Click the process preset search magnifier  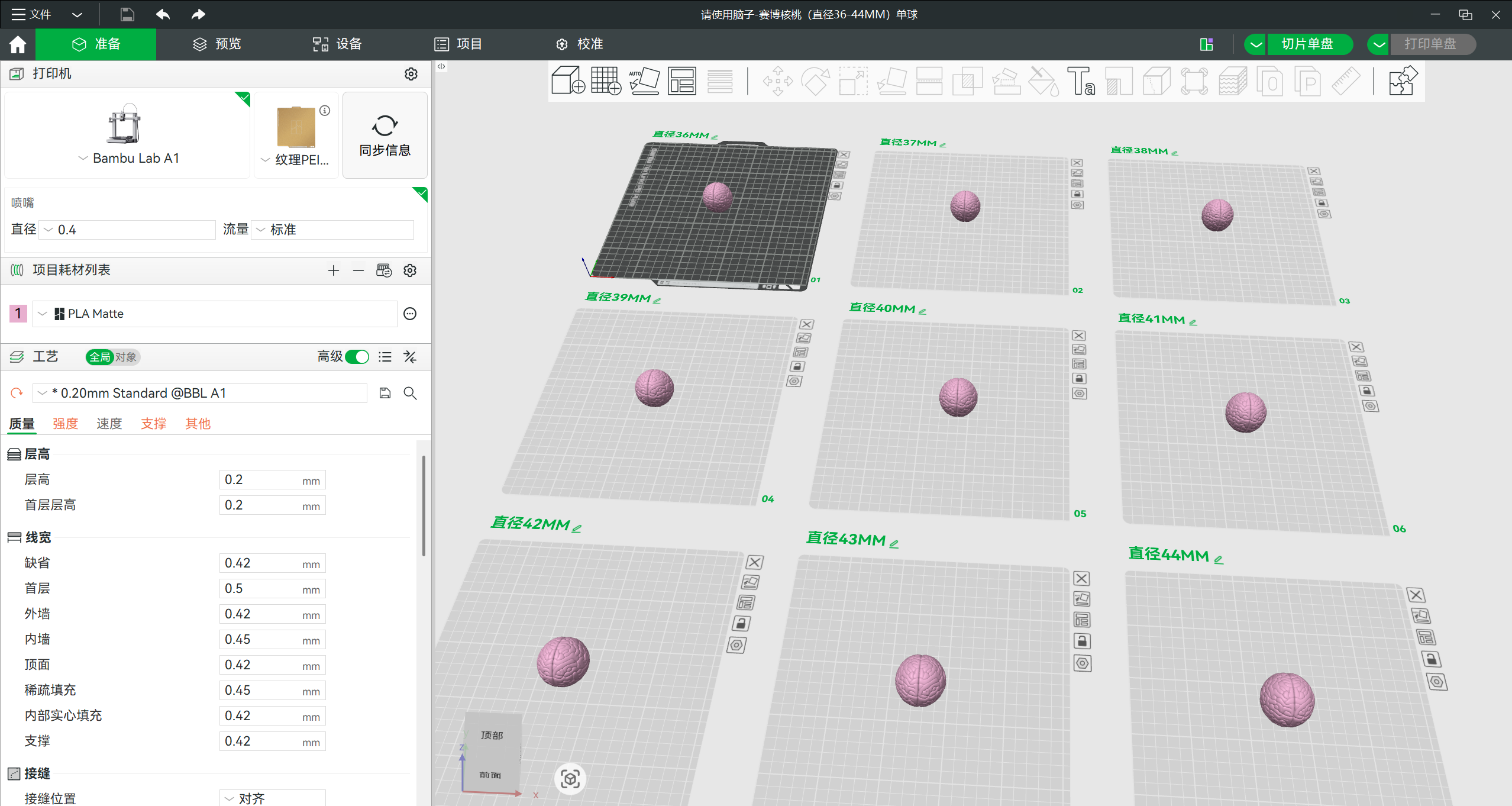[410, 393]
